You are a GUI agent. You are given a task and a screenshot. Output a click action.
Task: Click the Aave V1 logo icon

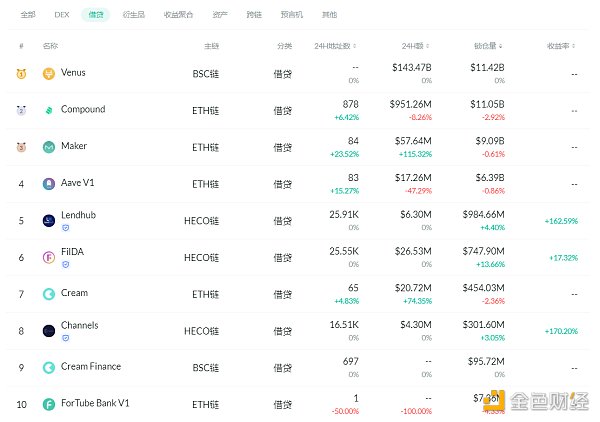pos(49,184)
